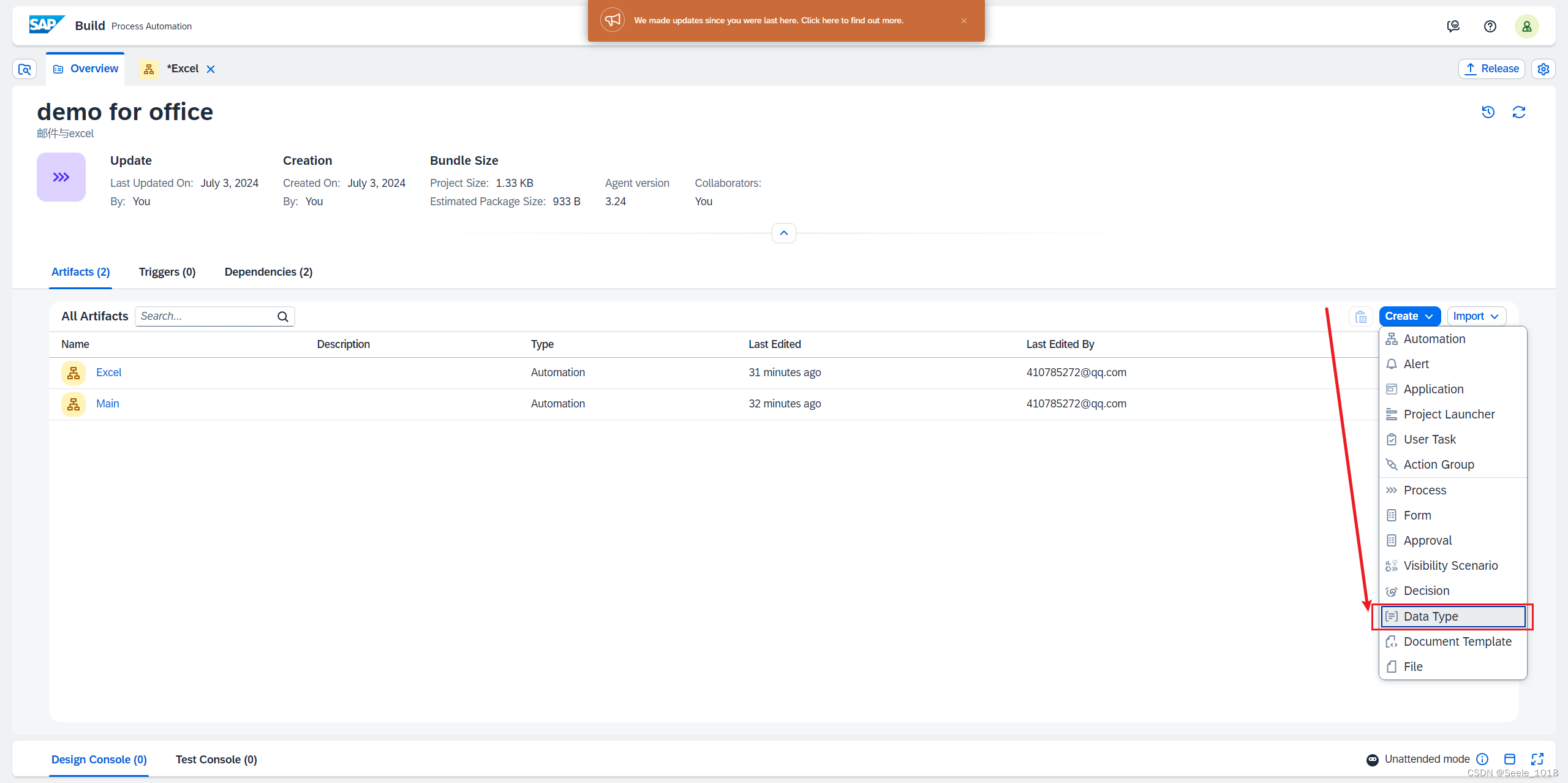Close the *Excel tab

211,69
